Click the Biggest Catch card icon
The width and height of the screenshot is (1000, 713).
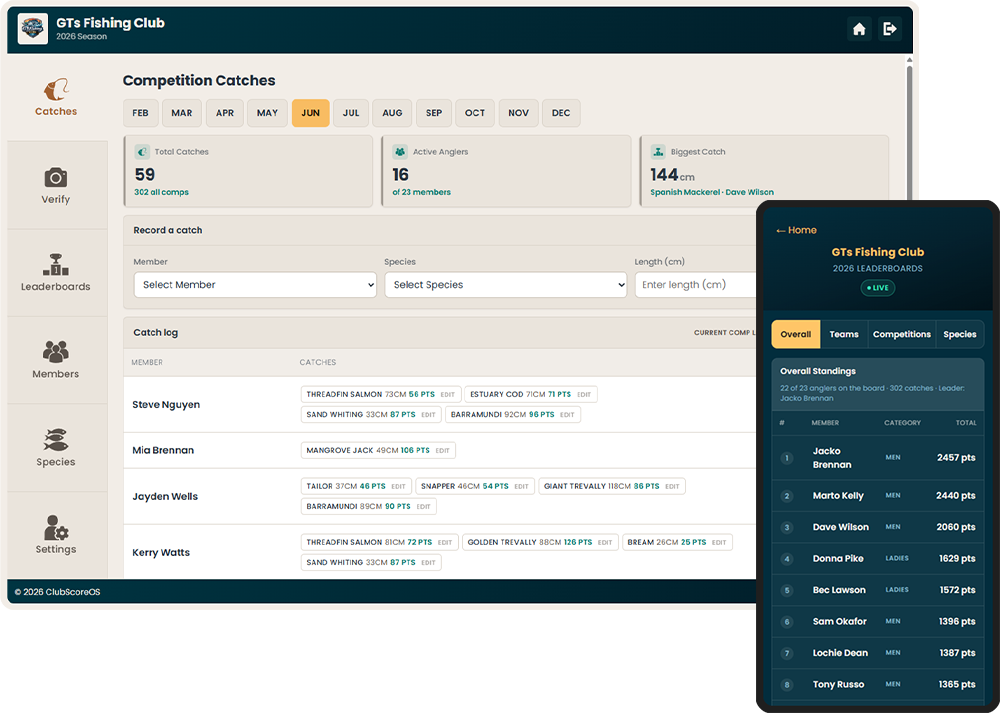coord(658,152)
